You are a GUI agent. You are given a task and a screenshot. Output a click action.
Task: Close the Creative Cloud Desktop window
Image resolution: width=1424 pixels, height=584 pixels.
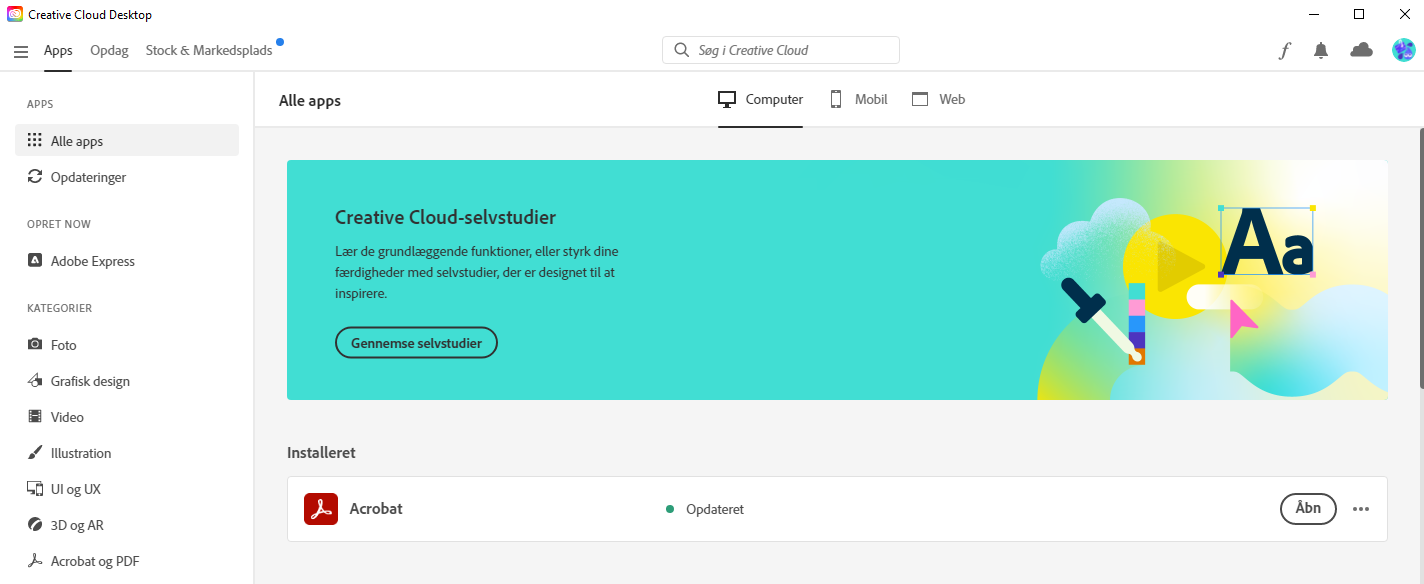point(1404,14)
